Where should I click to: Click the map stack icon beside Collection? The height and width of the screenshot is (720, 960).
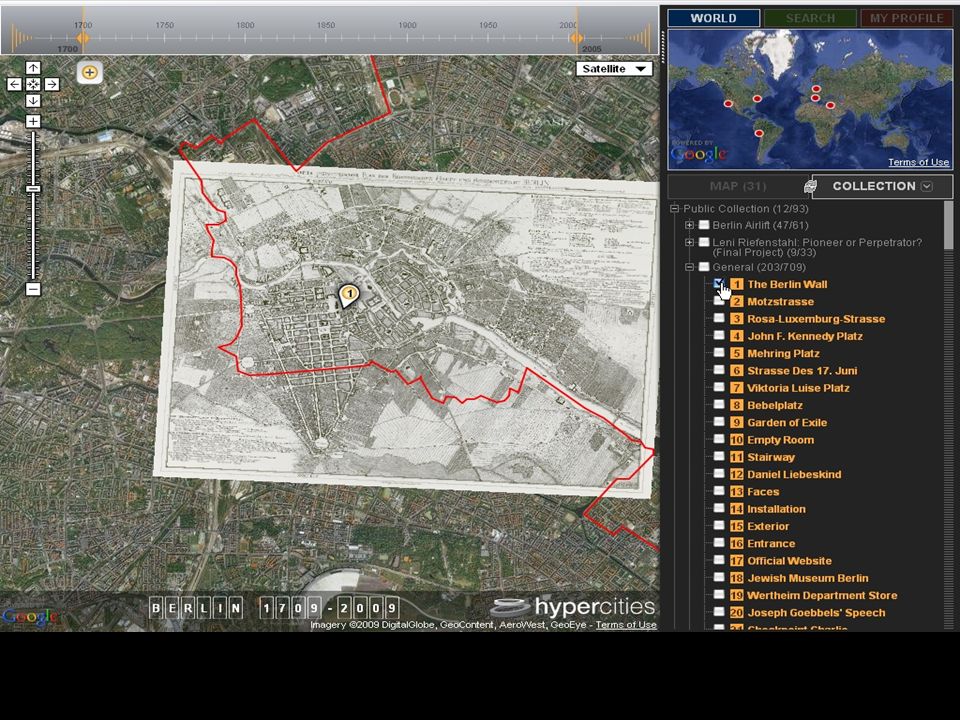tap(810, 186)
